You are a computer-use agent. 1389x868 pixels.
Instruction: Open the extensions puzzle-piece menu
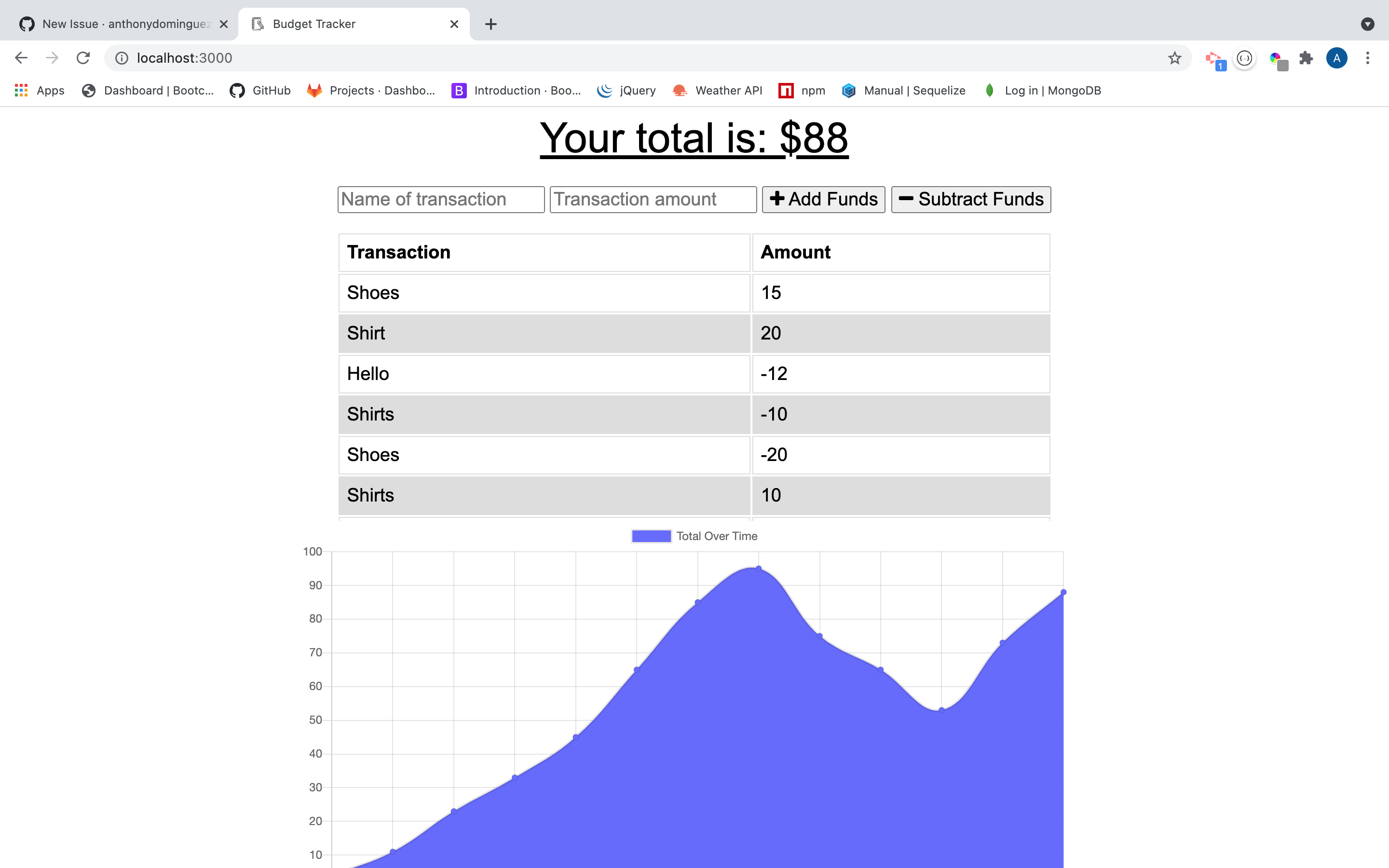click(1306, 57)
